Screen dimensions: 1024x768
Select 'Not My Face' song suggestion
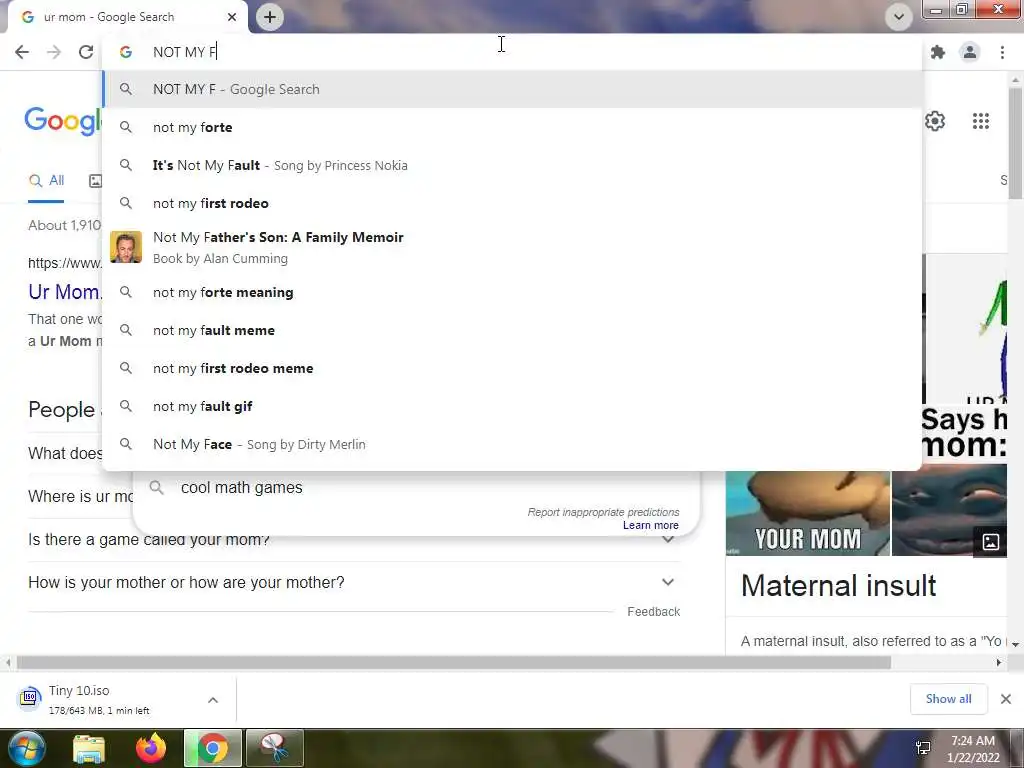pyautogui.click(x=513, y=444)
